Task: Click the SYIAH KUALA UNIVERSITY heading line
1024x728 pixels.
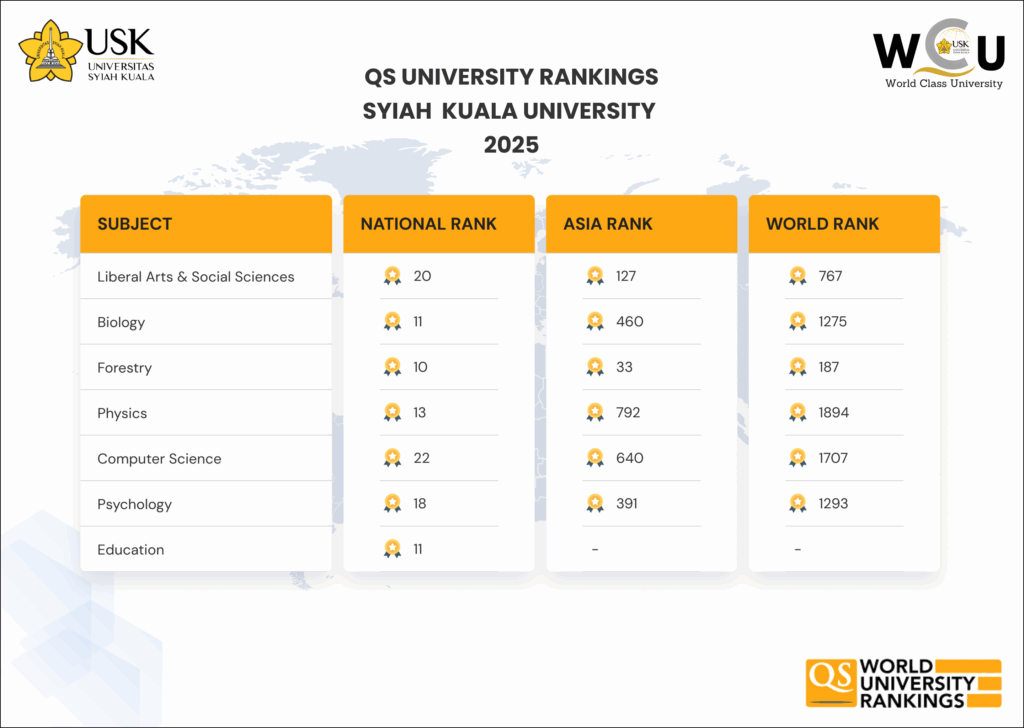Action: click(x=509, y=111)
